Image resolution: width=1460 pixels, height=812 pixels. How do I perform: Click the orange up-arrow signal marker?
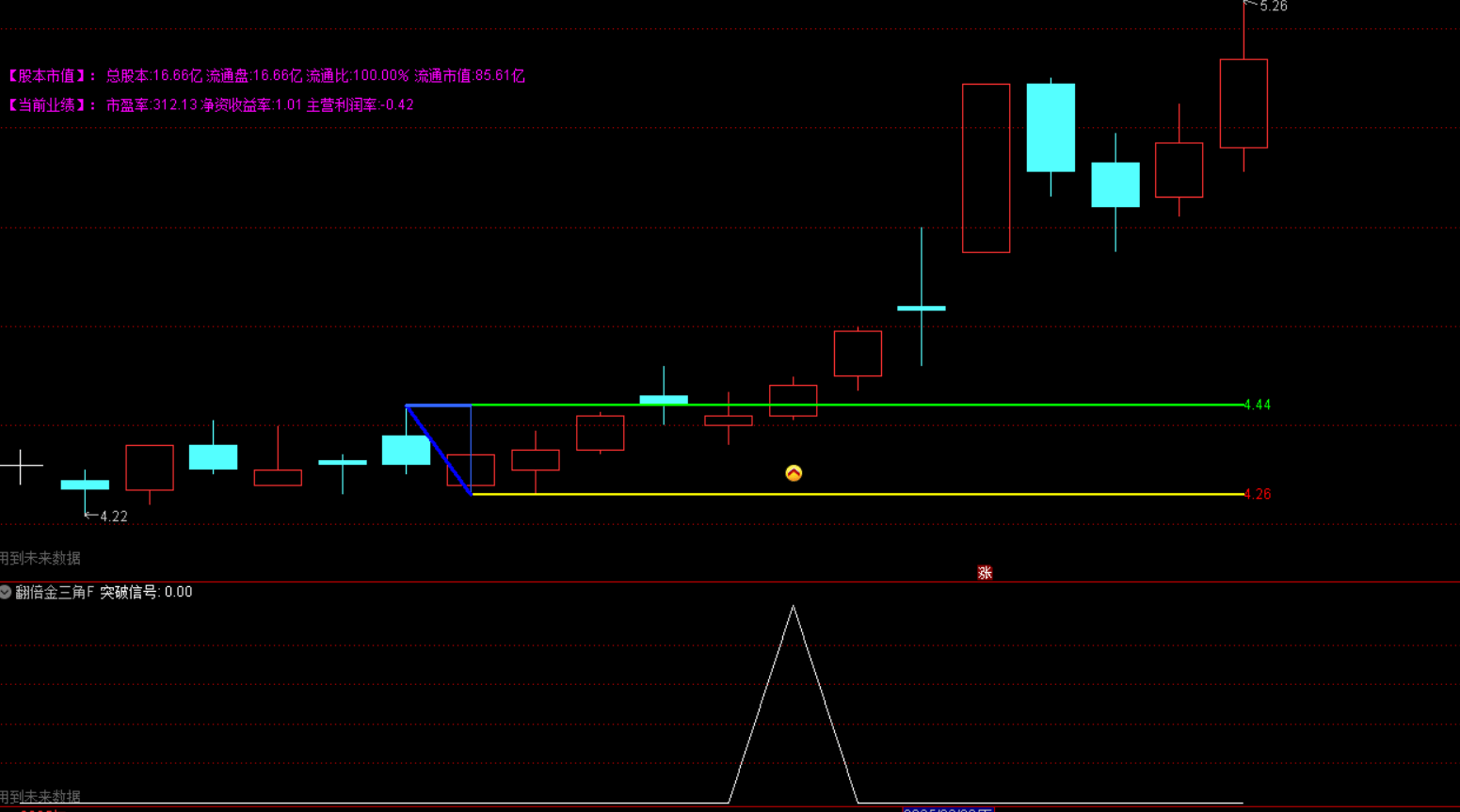coord(794,473)
